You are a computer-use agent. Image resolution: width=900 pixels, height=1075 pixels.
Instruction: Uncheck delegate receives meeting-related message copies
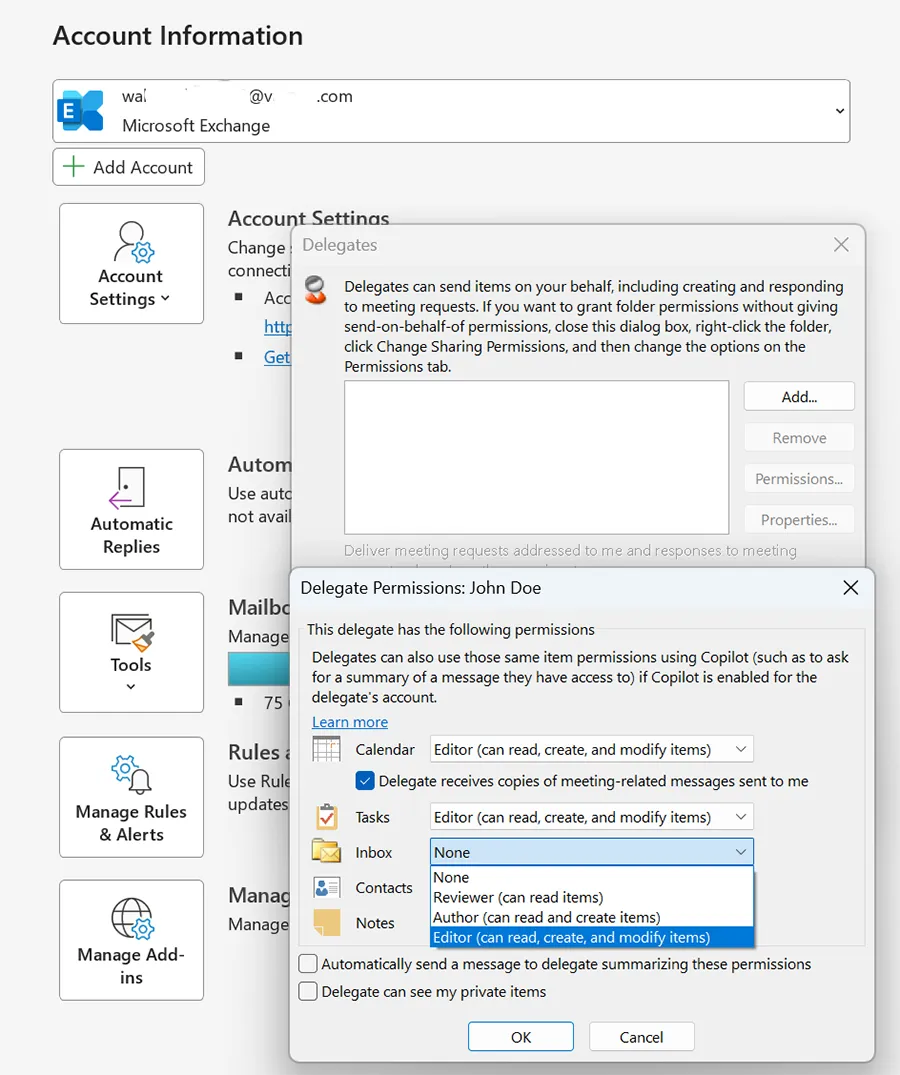(365, 781)
